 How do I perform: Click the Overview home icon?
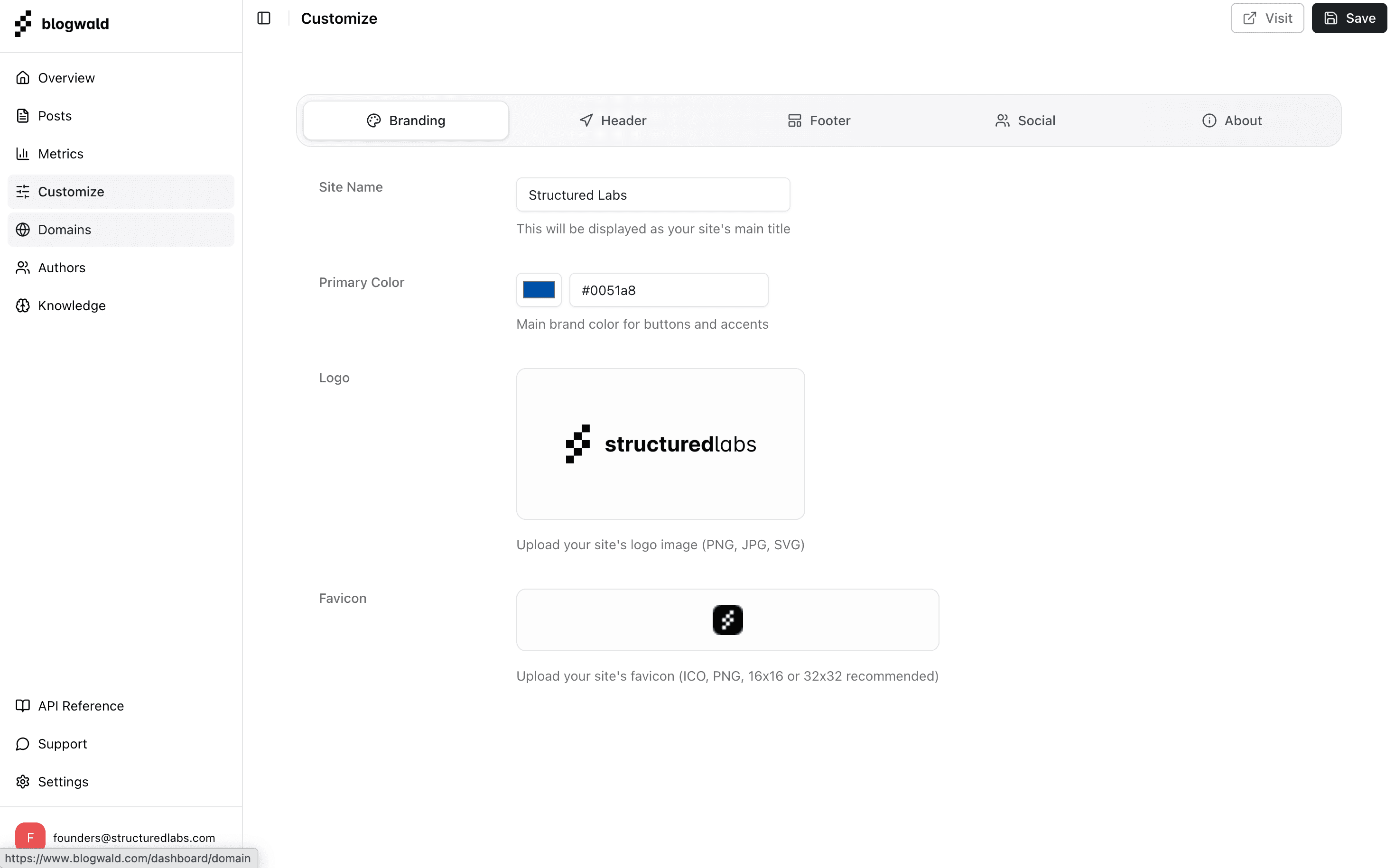point(23,77)
